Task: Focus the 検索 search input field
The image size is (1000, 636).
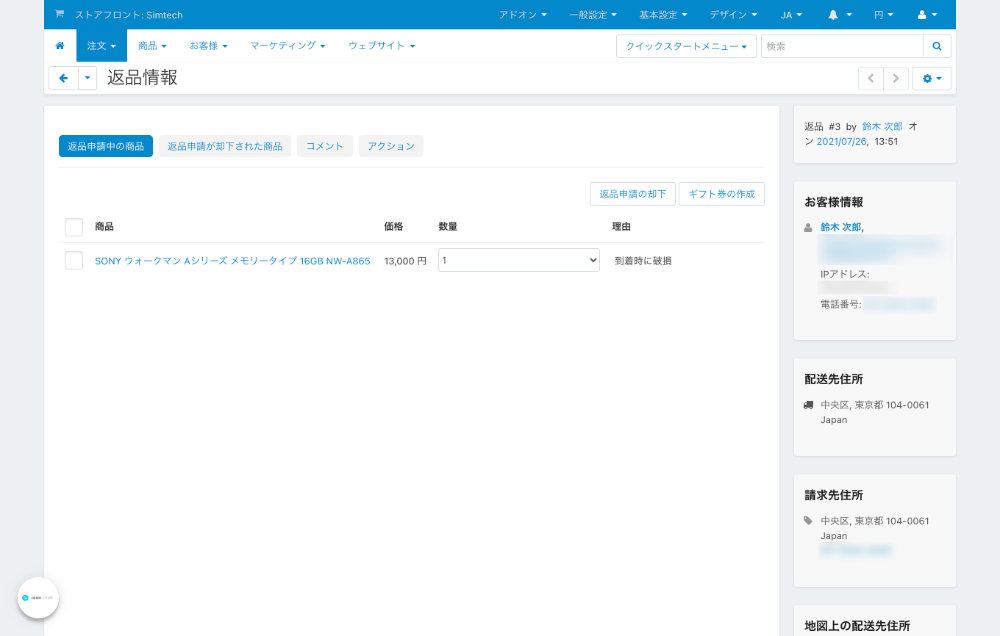Action: click(842, 46)
